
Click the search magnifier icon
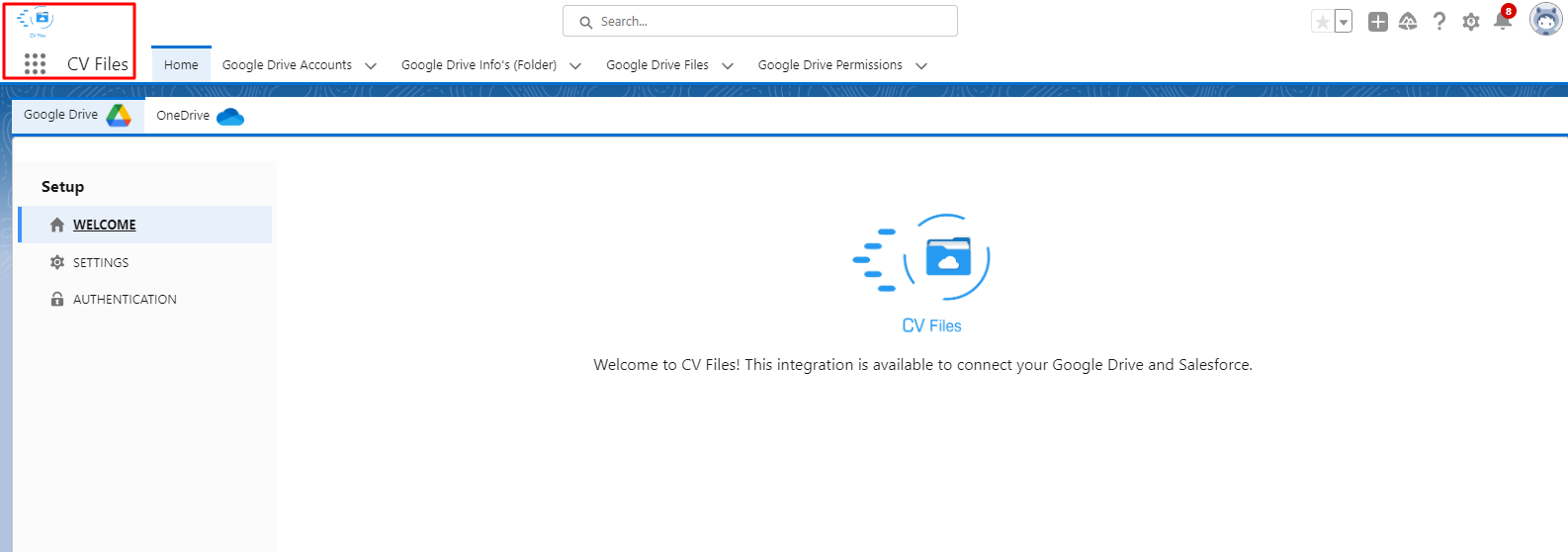[586, 22]
